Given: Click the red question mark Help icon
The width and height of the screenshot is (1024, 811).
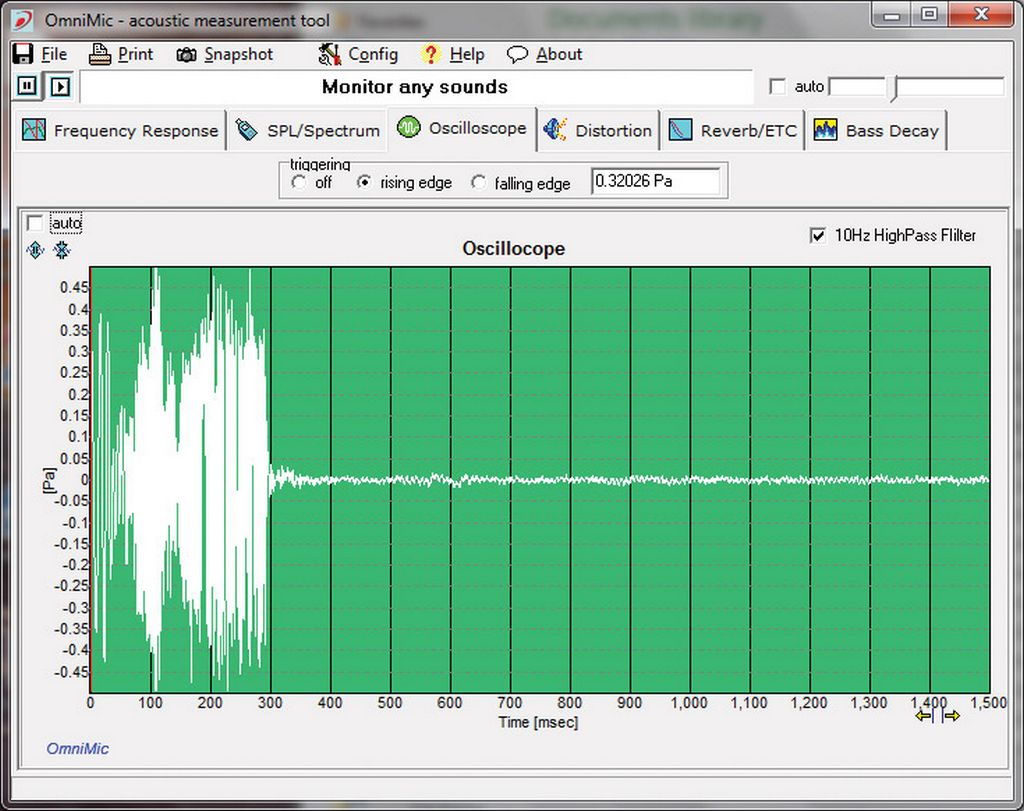Looking at the screenshot, I should pyautogui.click(x=430, y=54).
